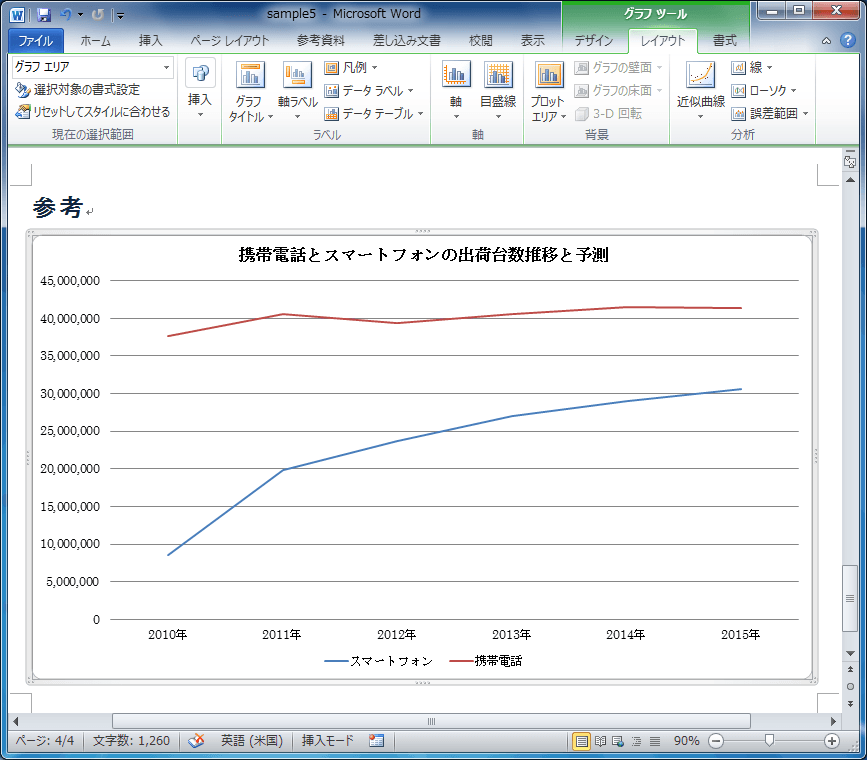
Task: Open 選択対象の書式設定 format selection
Action: [x=78, y=90]
